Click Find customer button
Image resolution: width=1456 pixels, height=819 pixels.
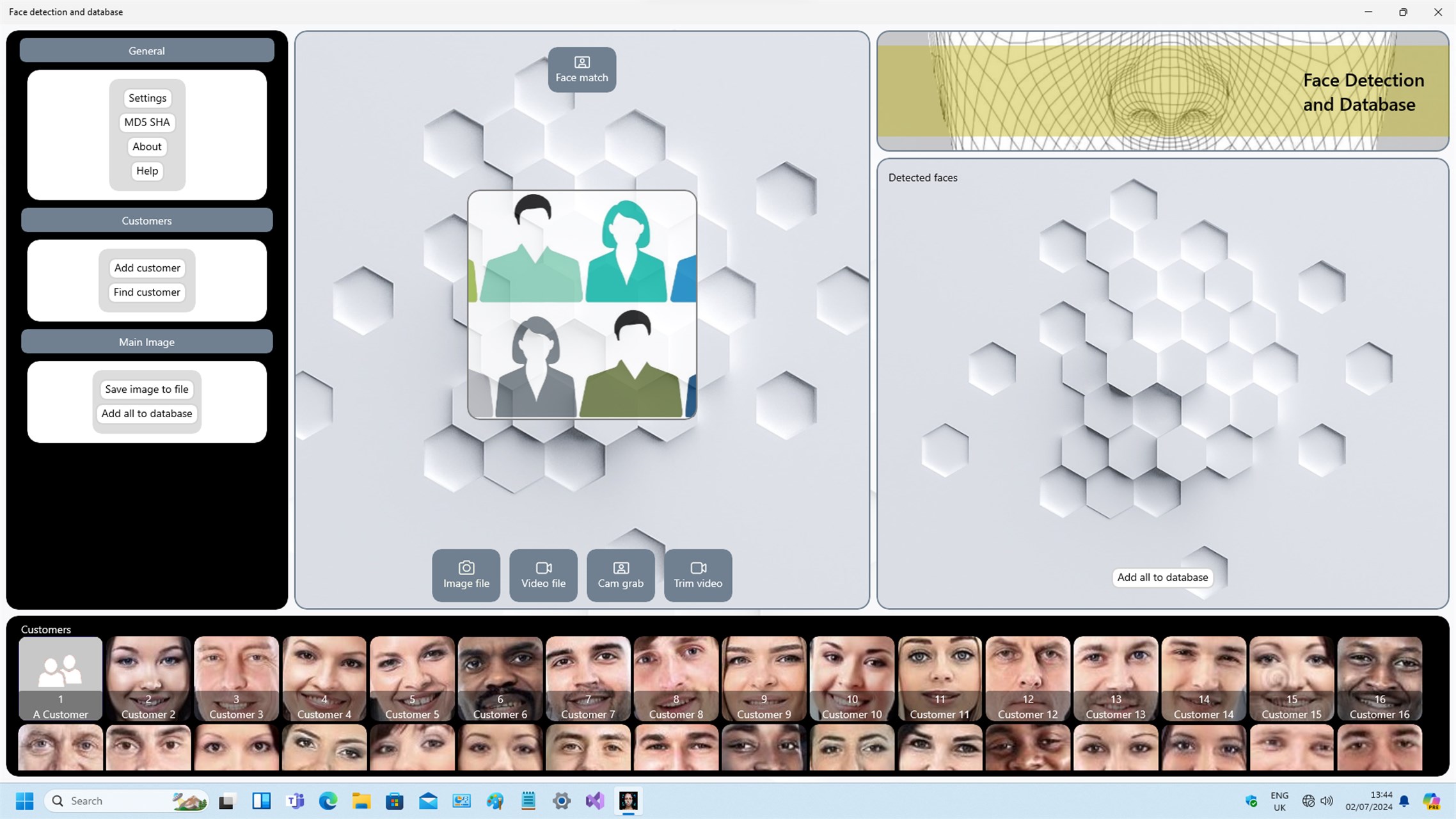pyautogui.click(x=147, y=292)
